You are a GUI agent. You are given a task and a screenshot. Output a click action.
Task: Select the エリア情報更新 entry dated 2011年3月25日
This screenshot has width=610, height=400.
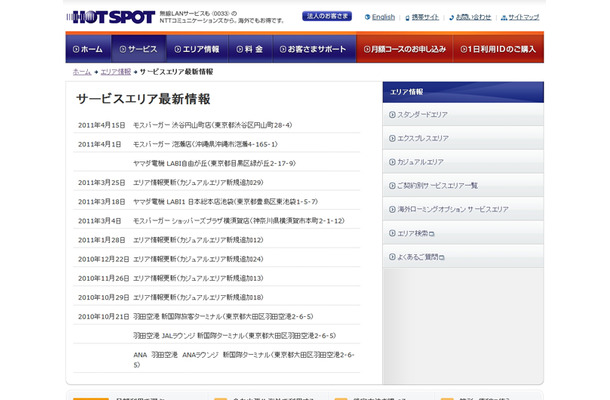[x=198, y=182]
